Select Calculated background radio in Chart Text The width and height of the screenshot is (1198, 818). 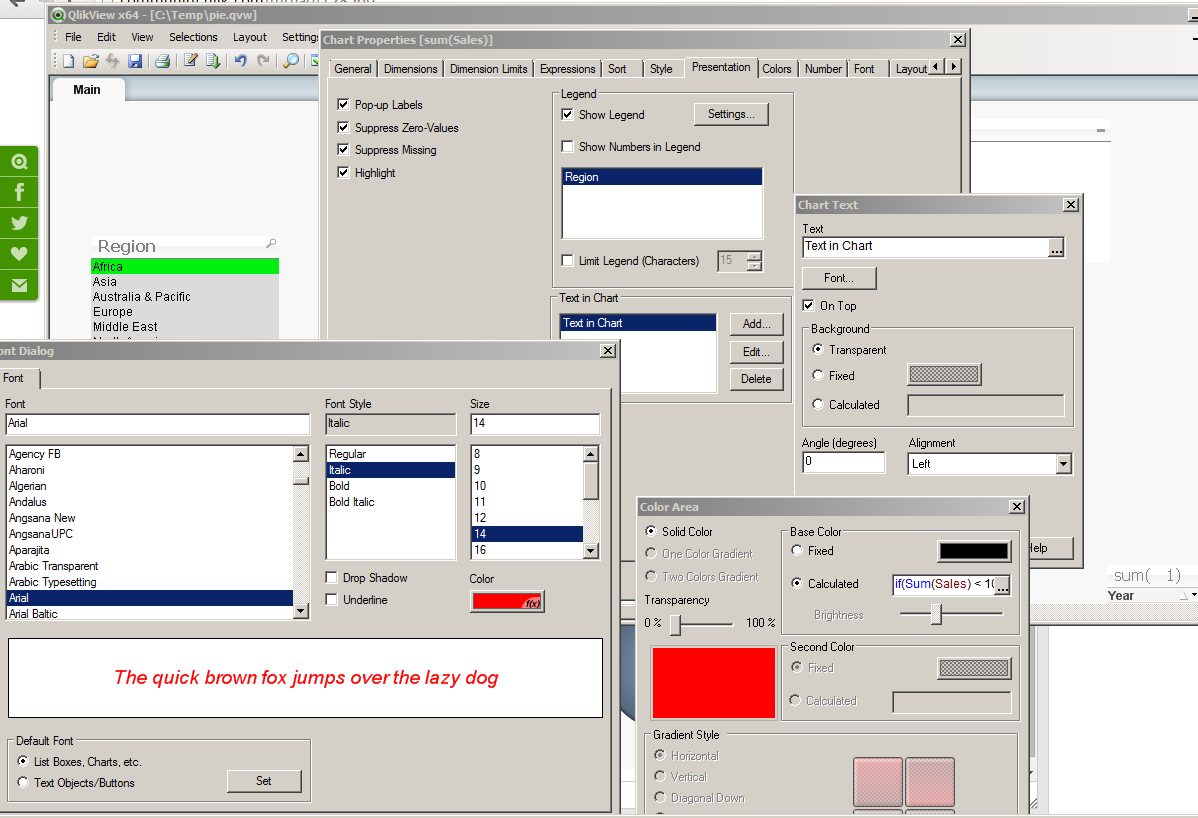coord(818,404)
